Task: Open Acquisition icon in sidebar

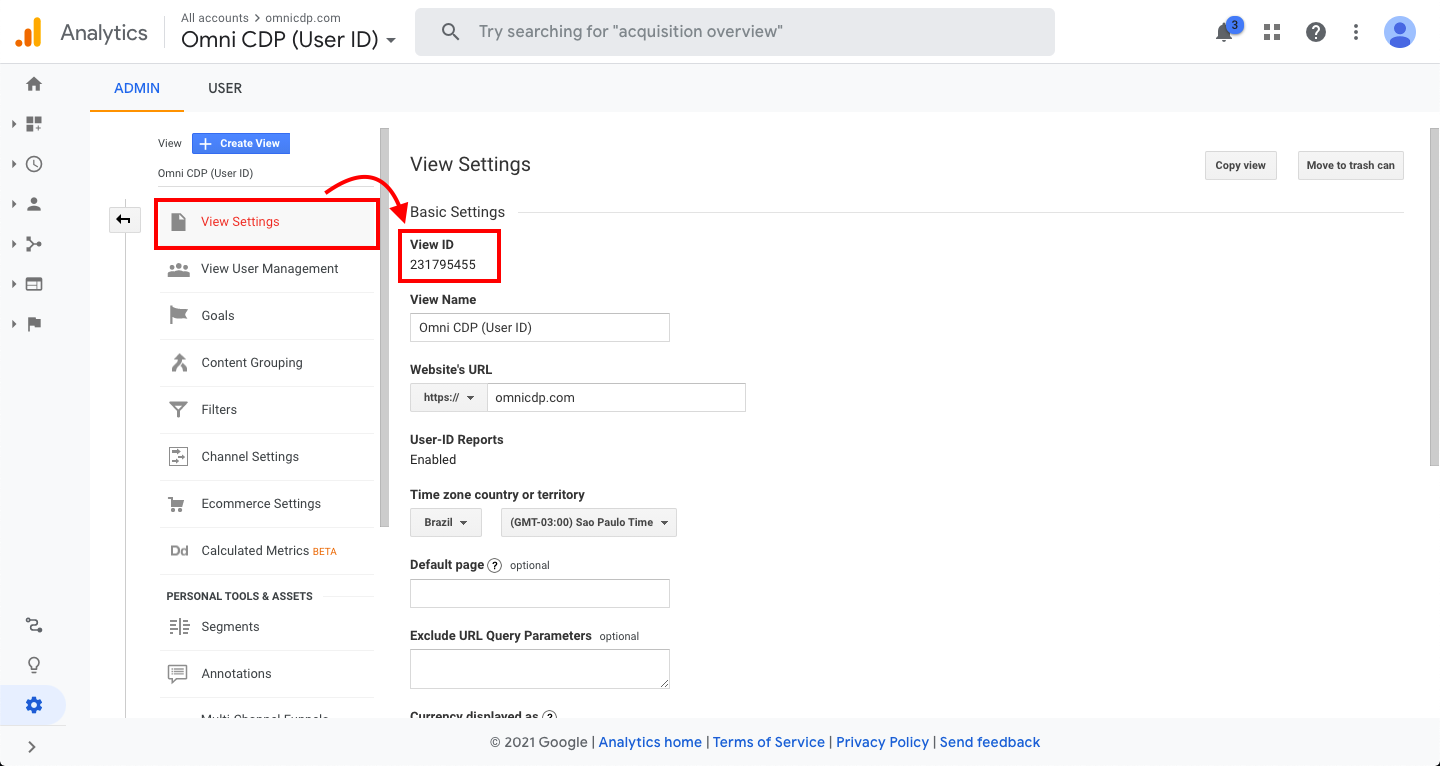Action: tap(34, 244)
